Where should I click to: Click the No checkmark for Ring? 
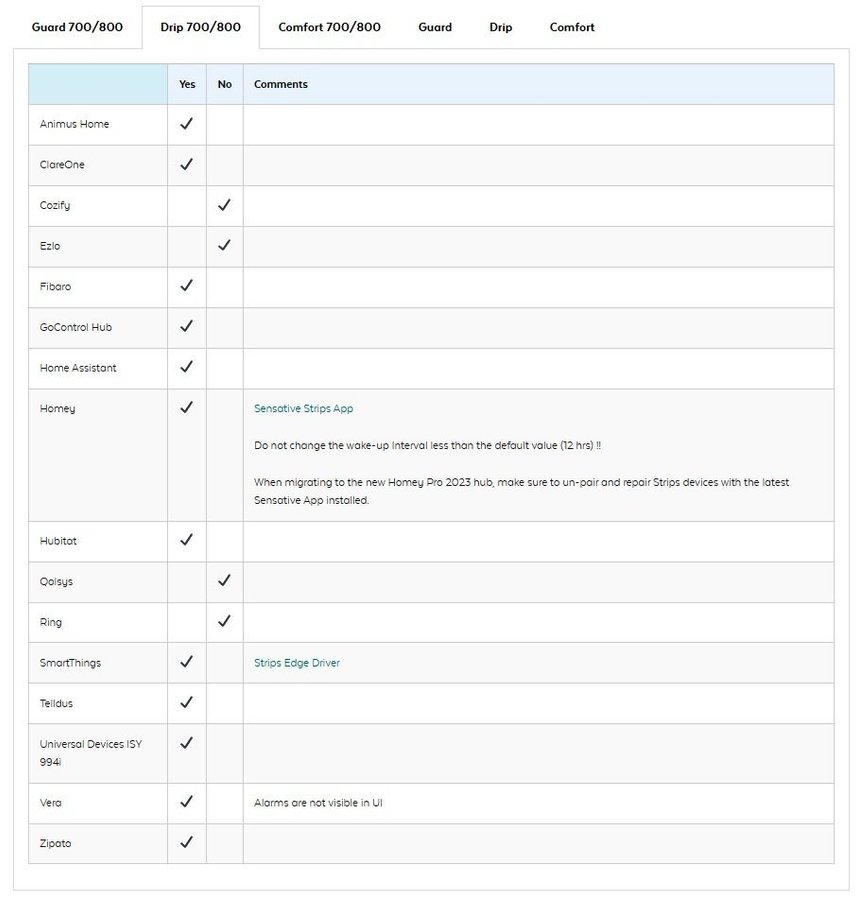click(x=224, y=621)
